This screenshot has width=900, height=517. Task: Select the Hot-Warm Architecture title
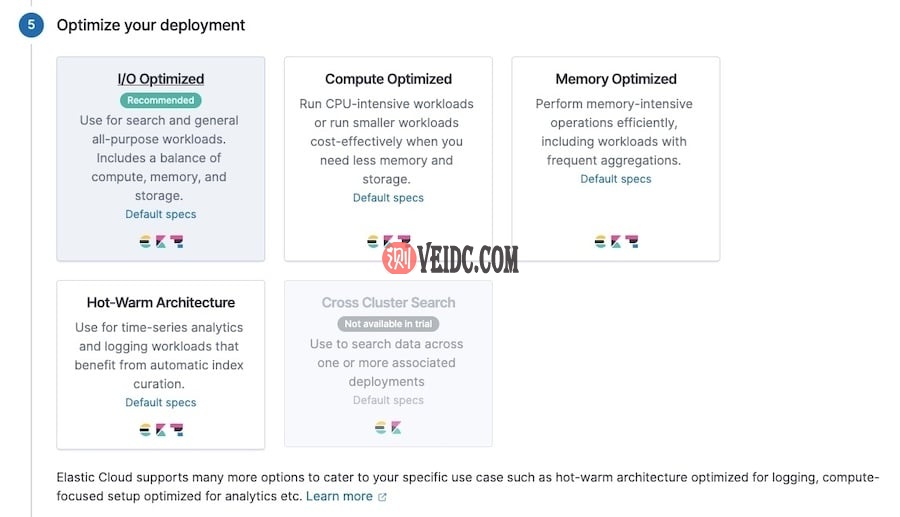[x=160, y=302]
